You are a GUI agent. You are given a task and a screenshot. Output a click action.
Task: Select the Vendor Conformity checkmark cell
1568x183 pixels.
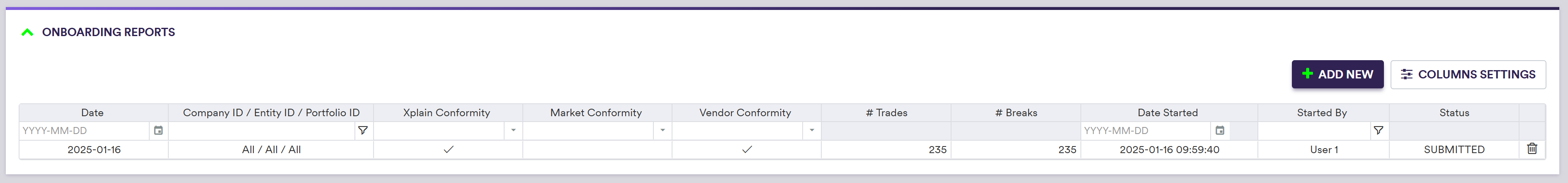[747, 149]
